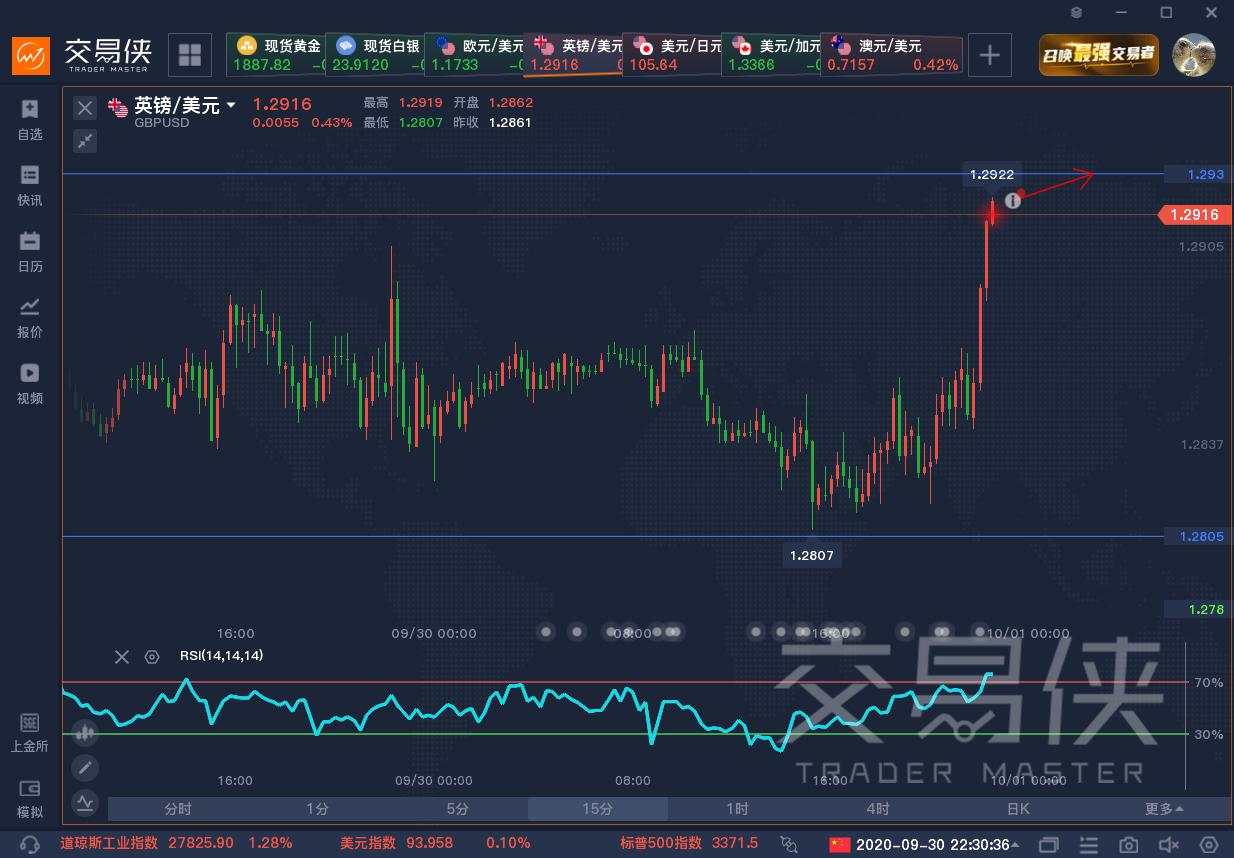The image size is (1234, 858).
Task: Expand the 更多 timeframes menu
Action: [1164, 809]
